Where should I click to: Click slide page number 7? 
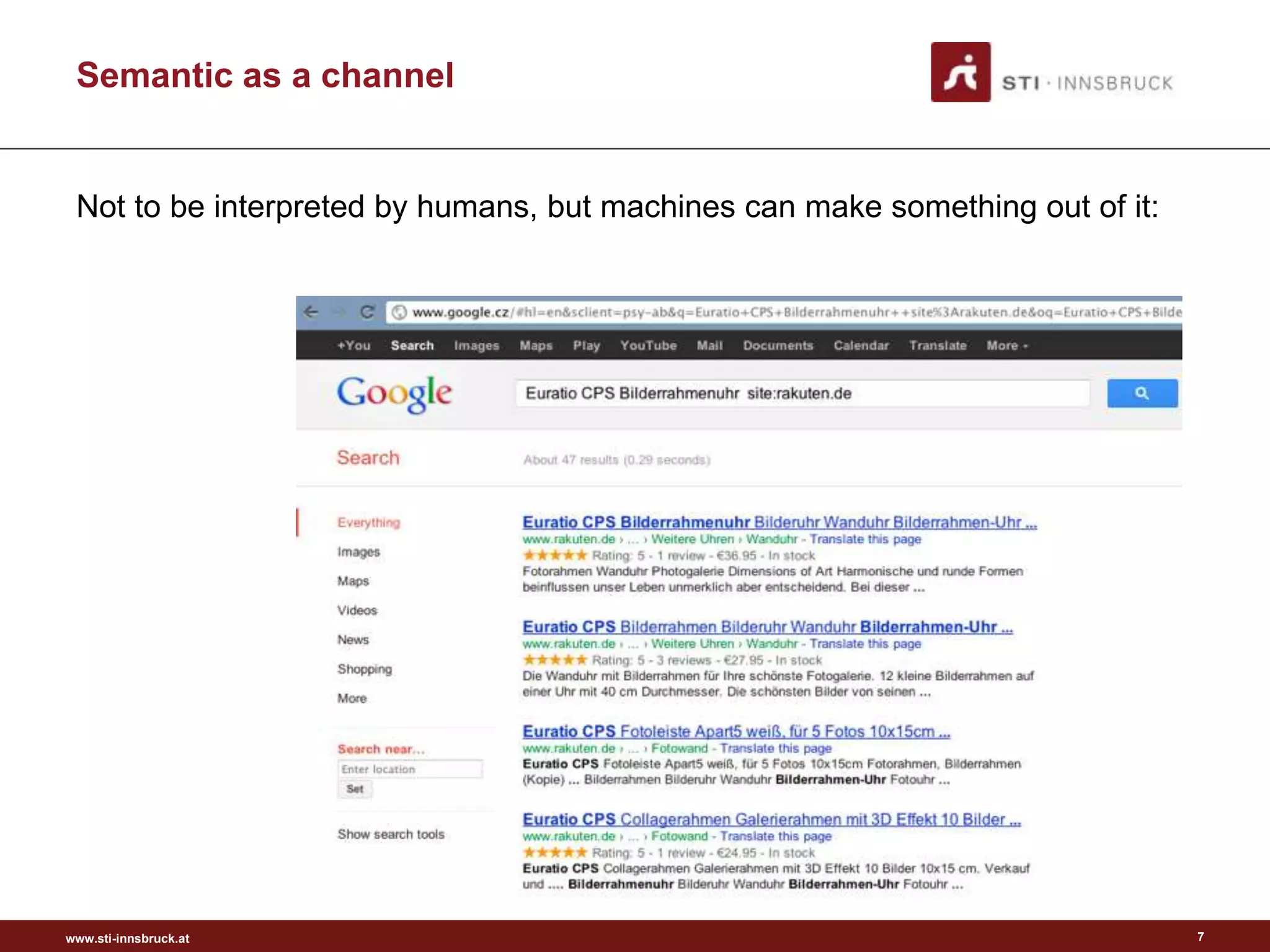(1201, 937)
